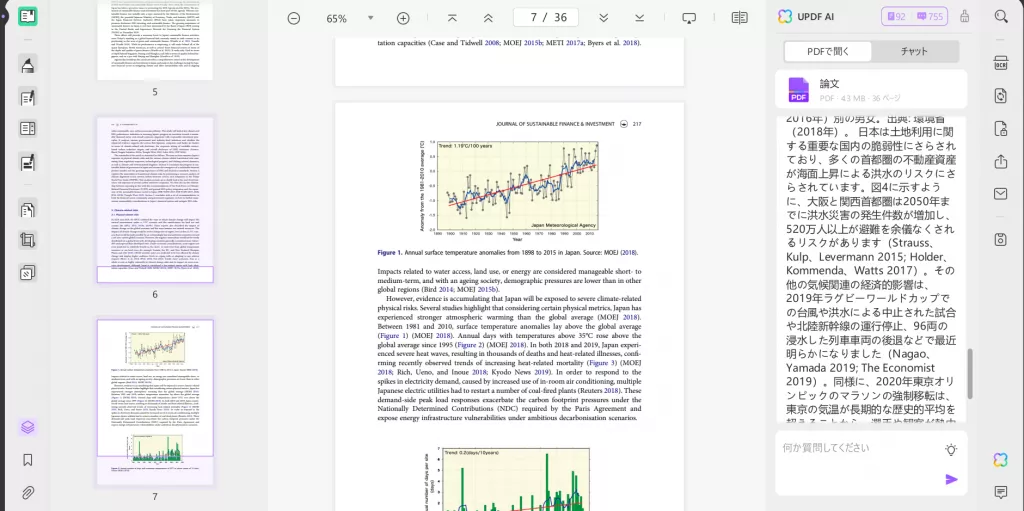Open the Page Tools watermark icon
Viewport: 1024px width, 511px height.
tap(28, 272)
